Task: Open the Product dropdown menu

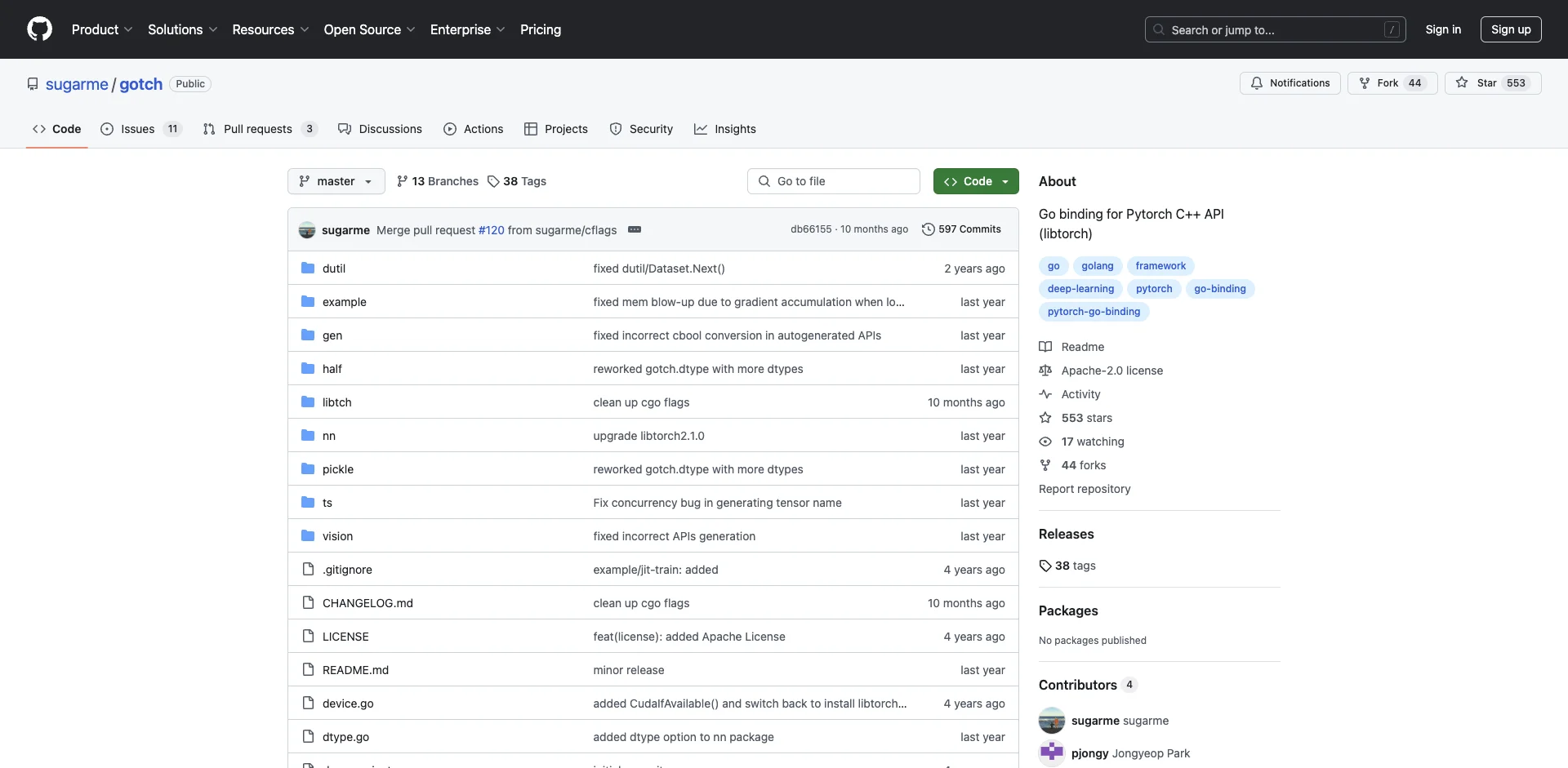Action: click(102, 29)
